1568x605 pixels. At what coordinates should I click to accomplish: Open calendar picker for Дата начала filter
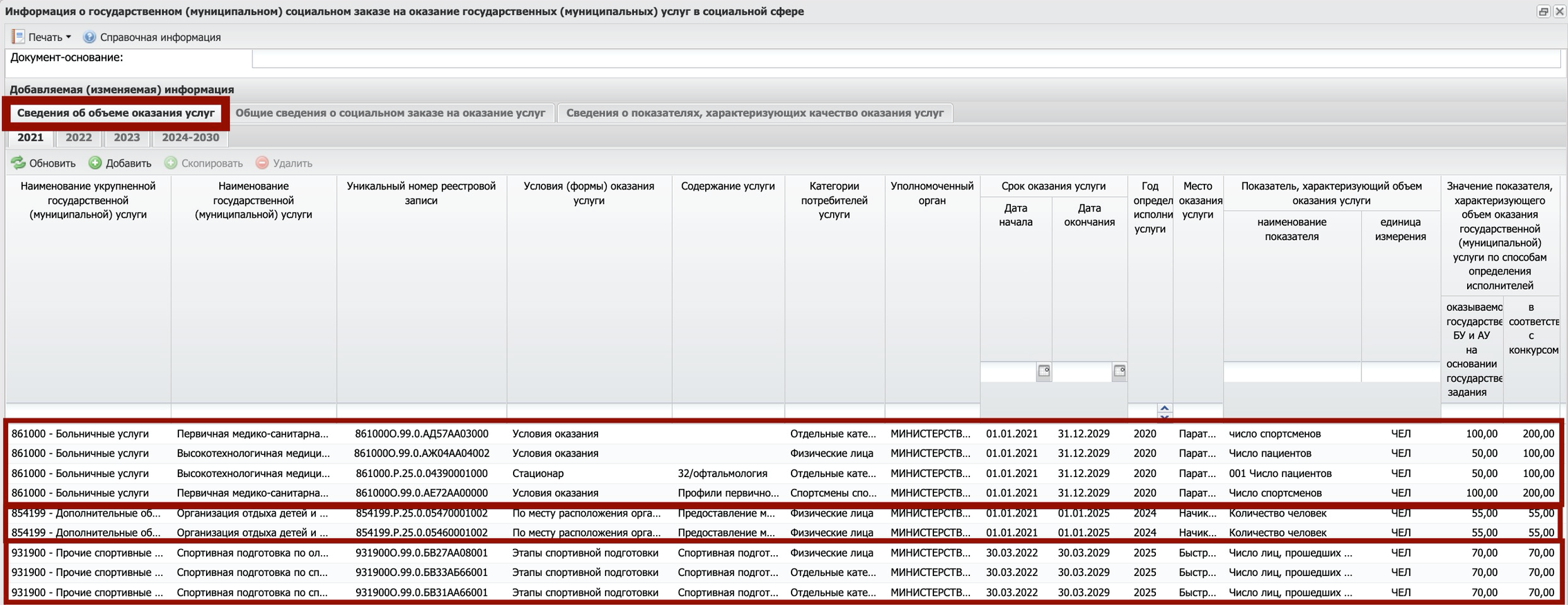pyautogui.click(x=1043, y=371)
